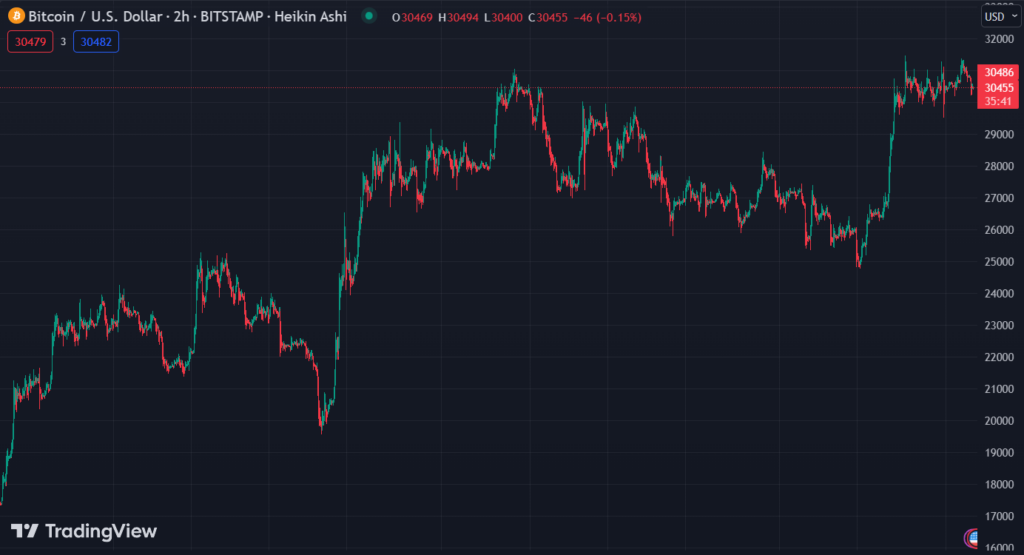Viewport: 1024px width, 555px height.
Task: Click 18000 on the price scale
Action: (999, 484)
